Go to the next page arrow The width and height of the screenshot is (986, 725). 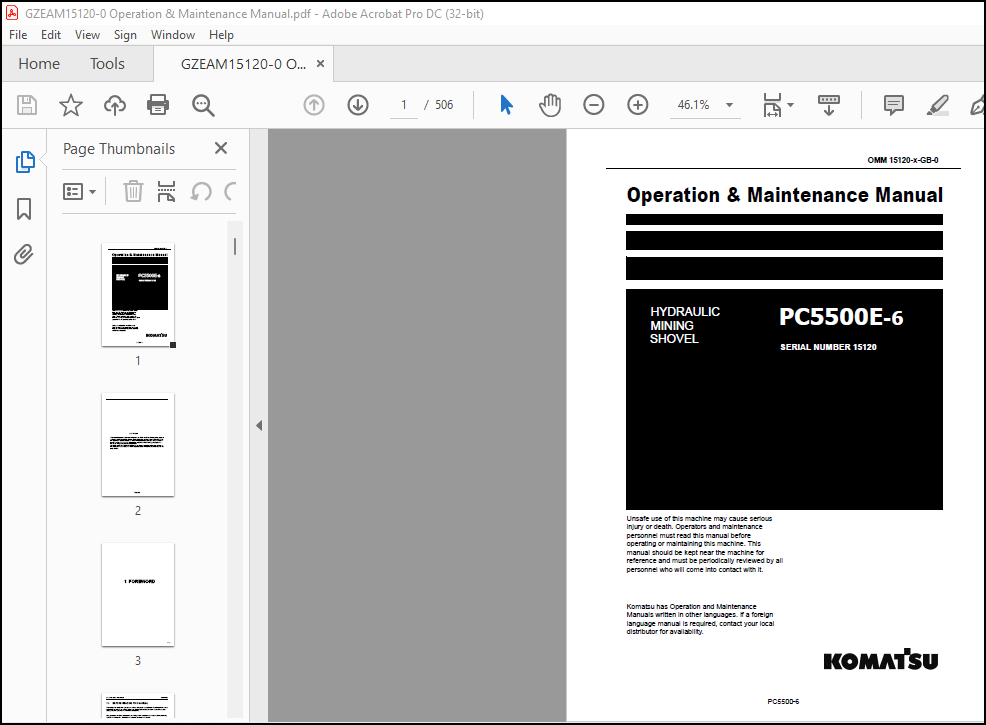tap(358, 105)
